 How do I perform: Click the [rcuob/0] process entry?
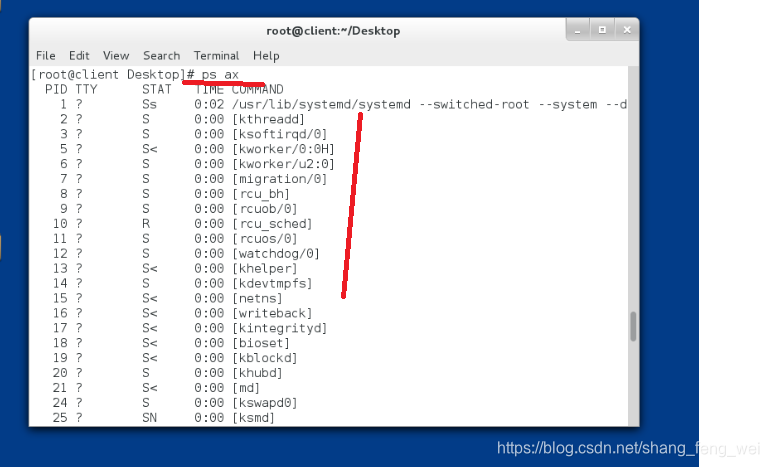[265, 209]
